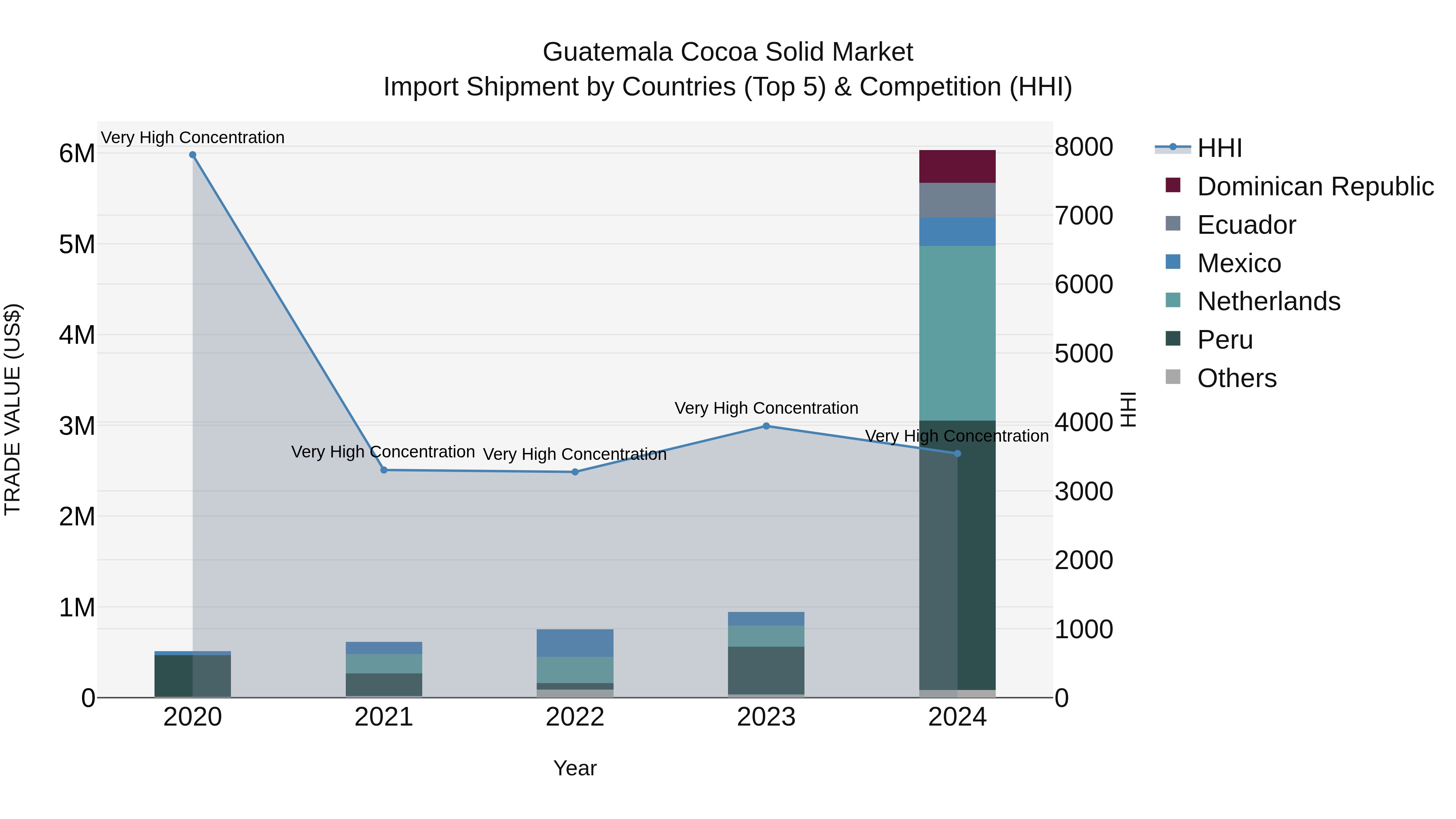This screenshot has height=819, width=1456.
Task: Click the 2021 Netherlands bar segment
Action: [x=384, y=664]
